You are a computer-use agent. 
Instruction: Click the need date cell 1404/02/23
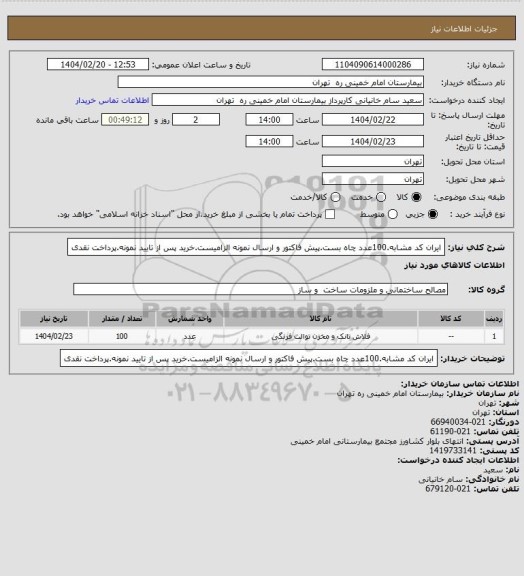tap(54, 336)
